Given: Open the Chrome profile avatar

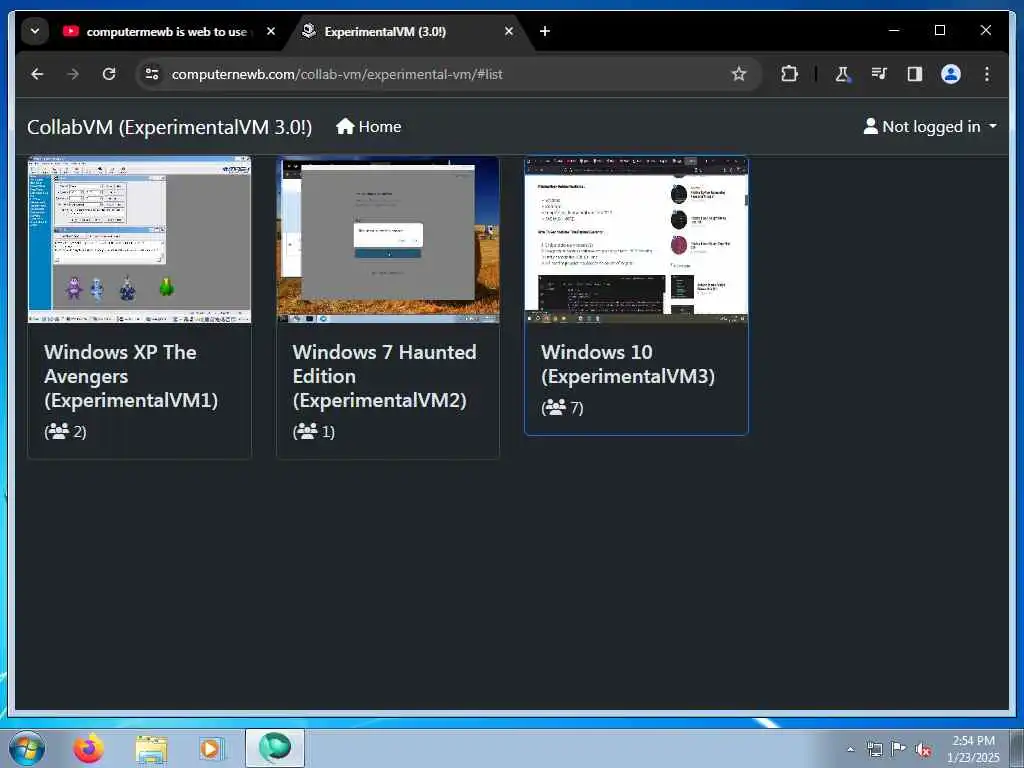Looking at the screenshot, I should pyautogui.click(x=951, y=74).
